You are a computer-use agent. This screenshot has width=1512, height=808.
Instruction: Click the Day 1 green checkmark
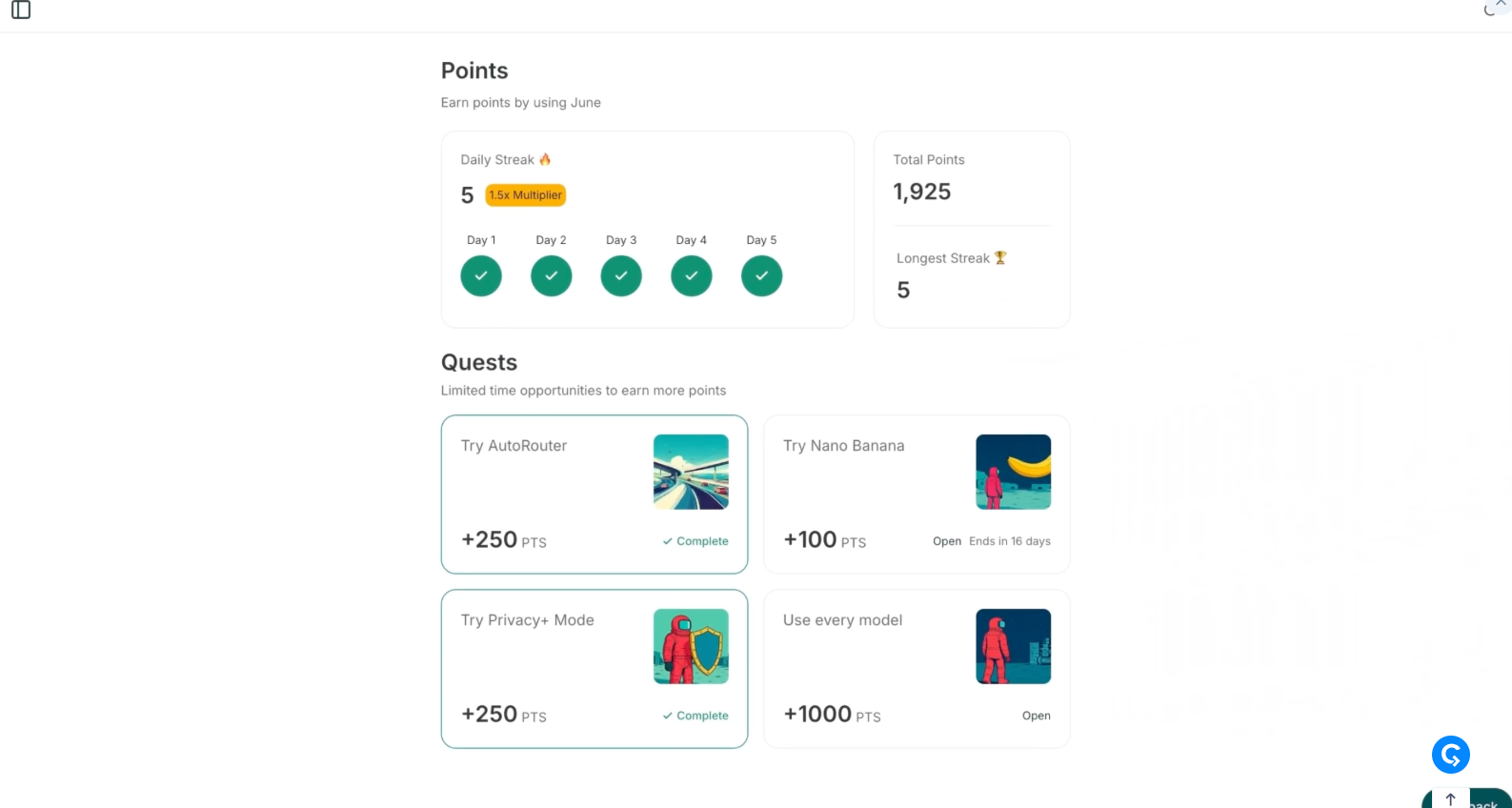coord(481,276)
